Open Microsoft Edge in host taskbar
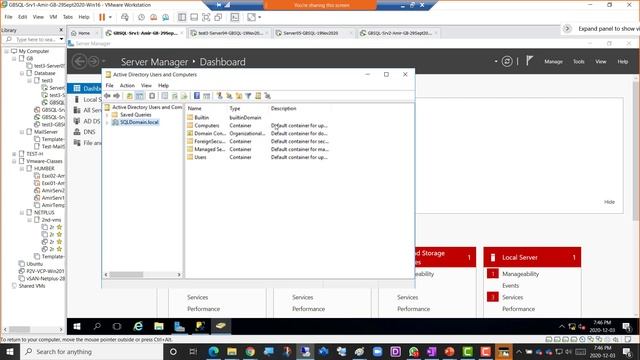This screenshot has height=360, width=640. coord(213,351)
